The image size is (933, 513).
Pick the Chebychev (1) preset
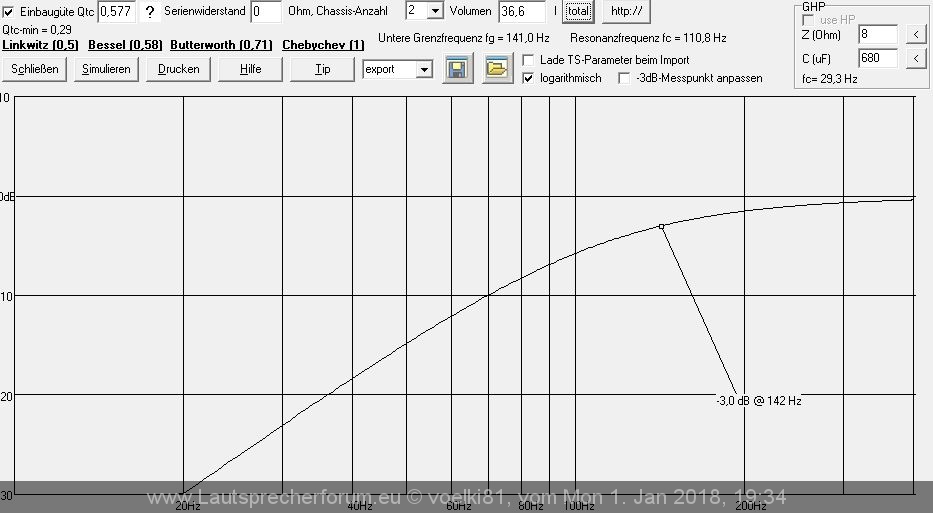pos(323,45)
